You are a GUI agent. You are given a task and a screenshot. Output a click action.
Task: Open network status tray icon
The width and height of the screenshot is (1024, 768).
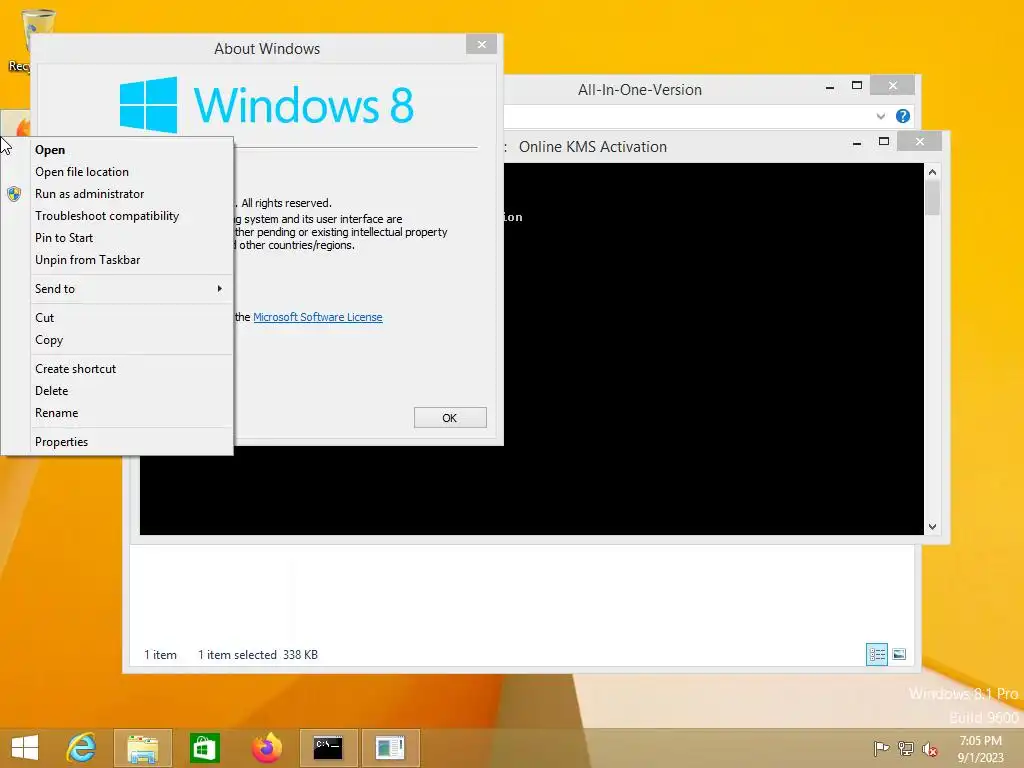905,748
